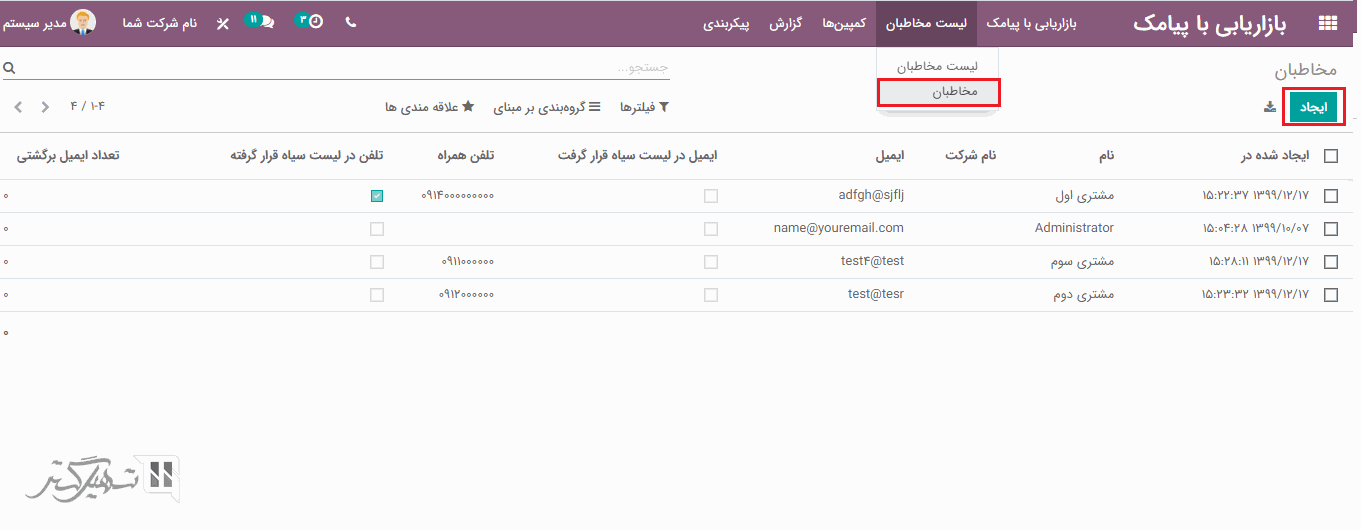This screenshot has height=530, width=1361.
Task: Sort by the ایمیل column header
Action: (x=889, y=156)
